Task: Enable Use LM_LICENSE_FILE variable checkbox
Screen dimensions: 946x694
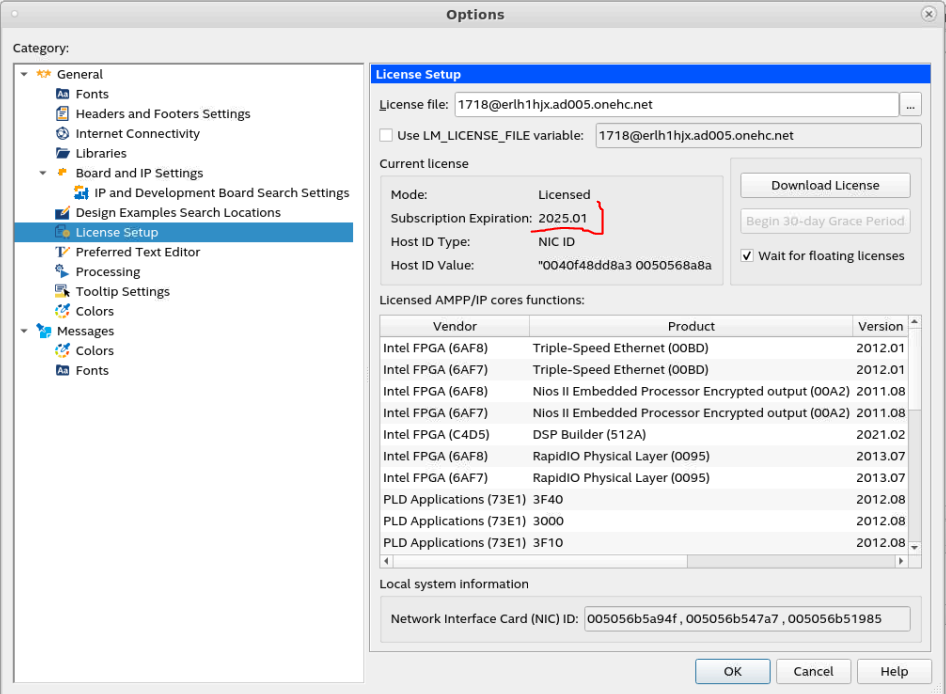Action: pyautogui.click(x=386, y=135)
